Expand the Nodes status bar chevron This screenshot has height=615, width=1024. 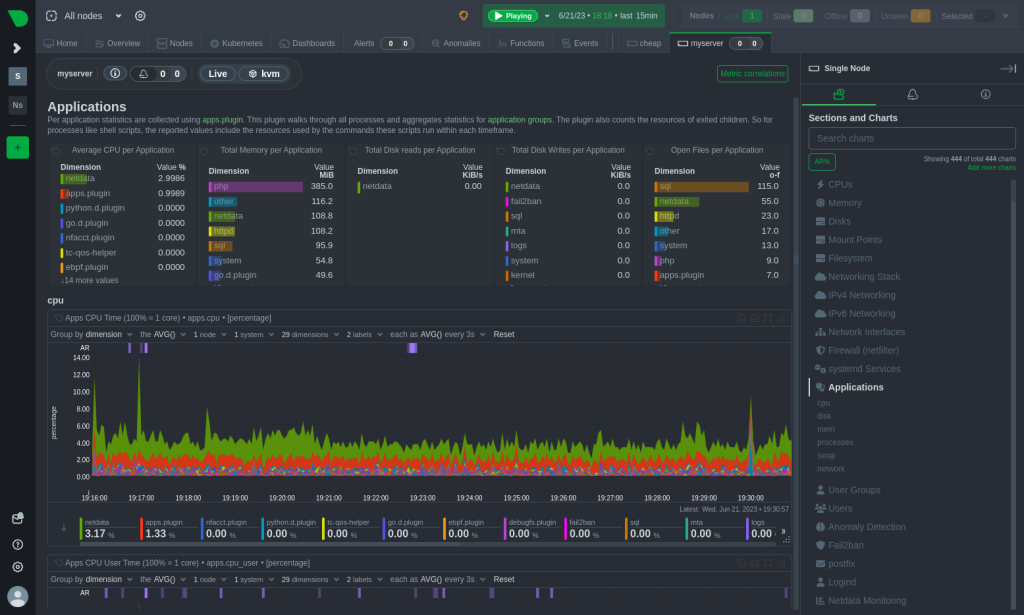tap(1006, 16)
